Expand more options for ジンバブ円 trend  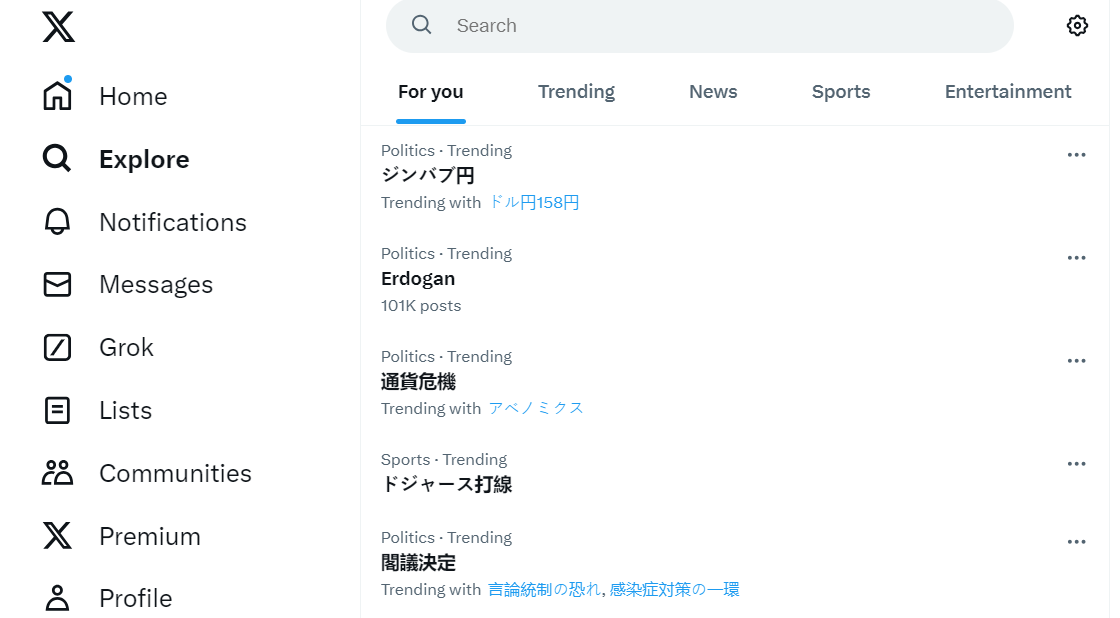click(1076, 155)
